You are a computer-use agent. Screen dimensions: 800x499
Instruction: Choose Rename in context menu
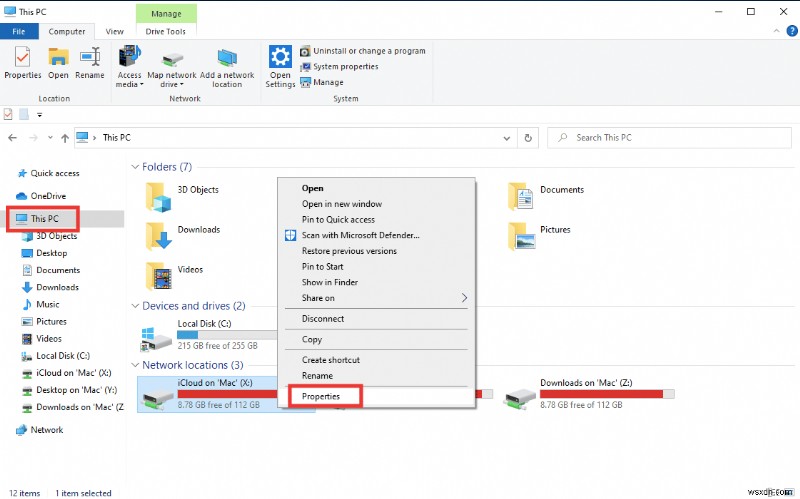(x=317, y=376)
